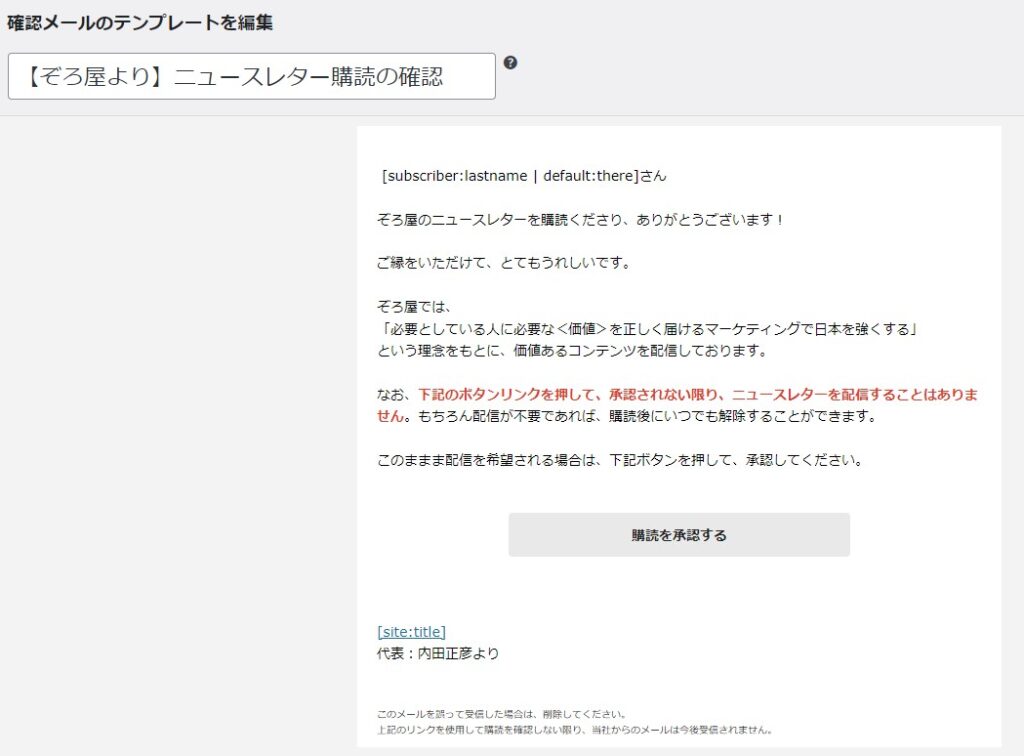Open the [site:title] link
Screen dimensions: 1024x756
pos(411,631)
